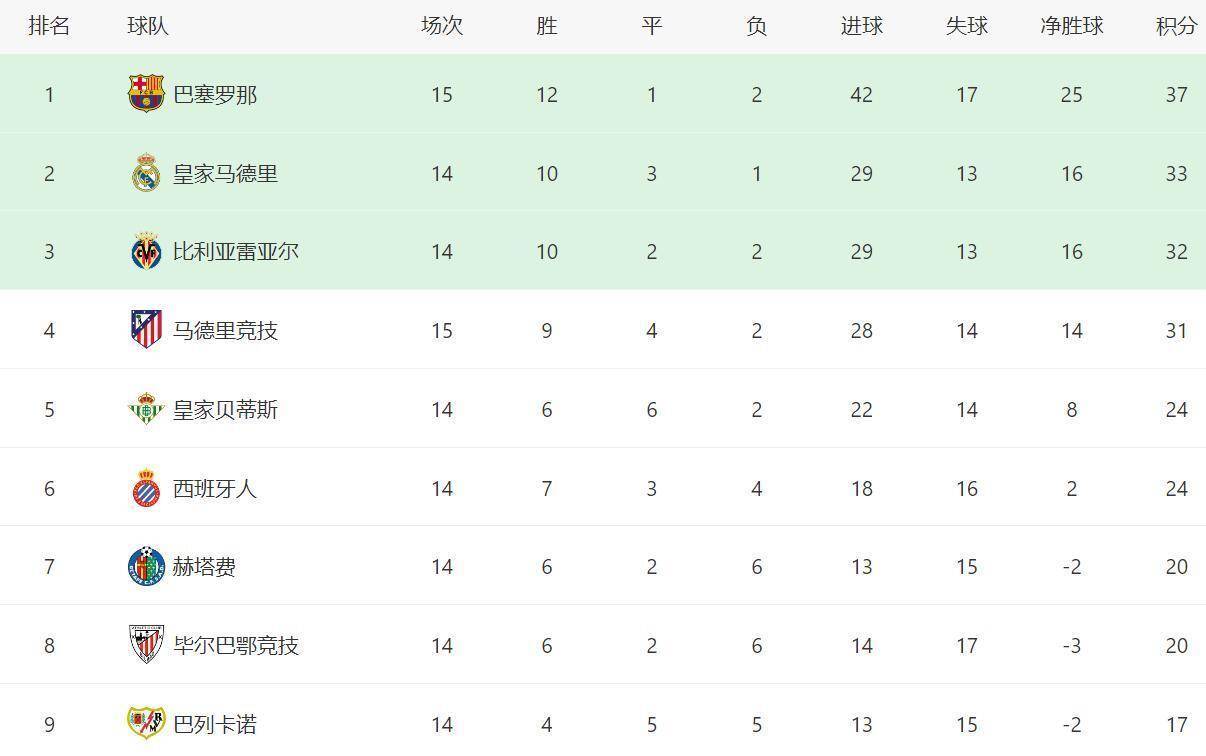This screenshot has width=1206, height=756.
Task: Open the 皇家马德里 team link
Action: tap(225, 174)
